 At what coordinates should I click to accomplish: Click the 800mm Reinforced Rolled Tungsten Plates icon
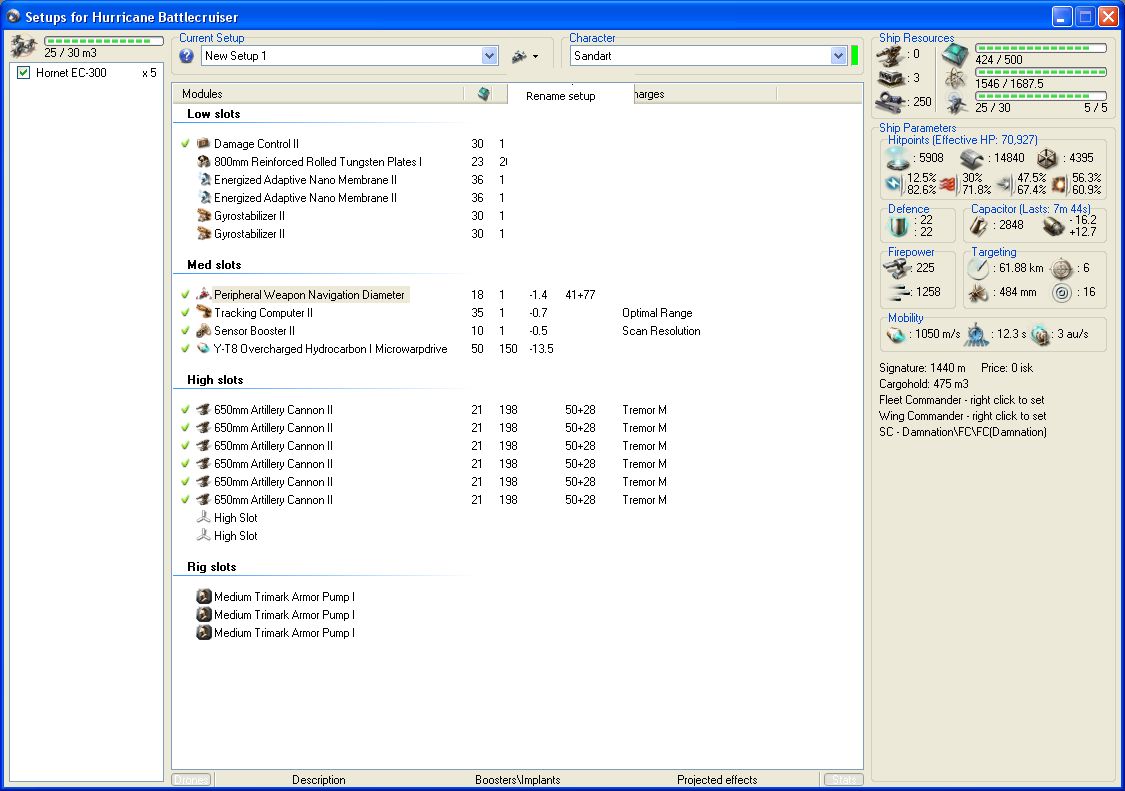coord(204,162)
